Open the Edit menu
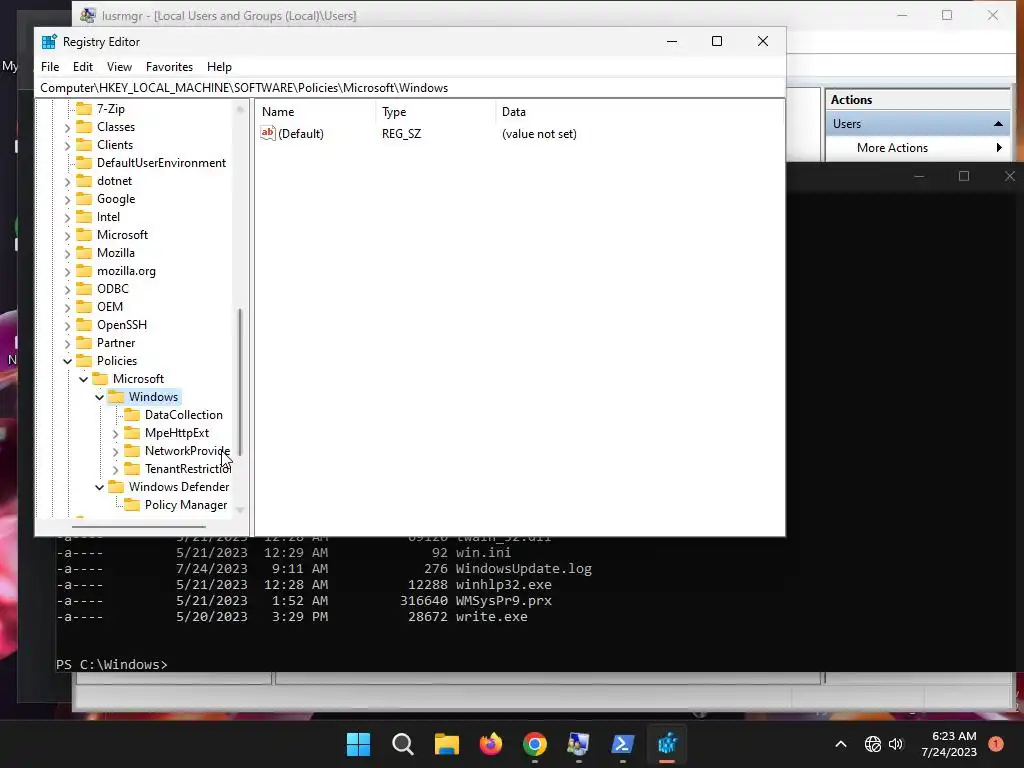This screenshot has height=768, width=1024. click(x=83, y=67)
